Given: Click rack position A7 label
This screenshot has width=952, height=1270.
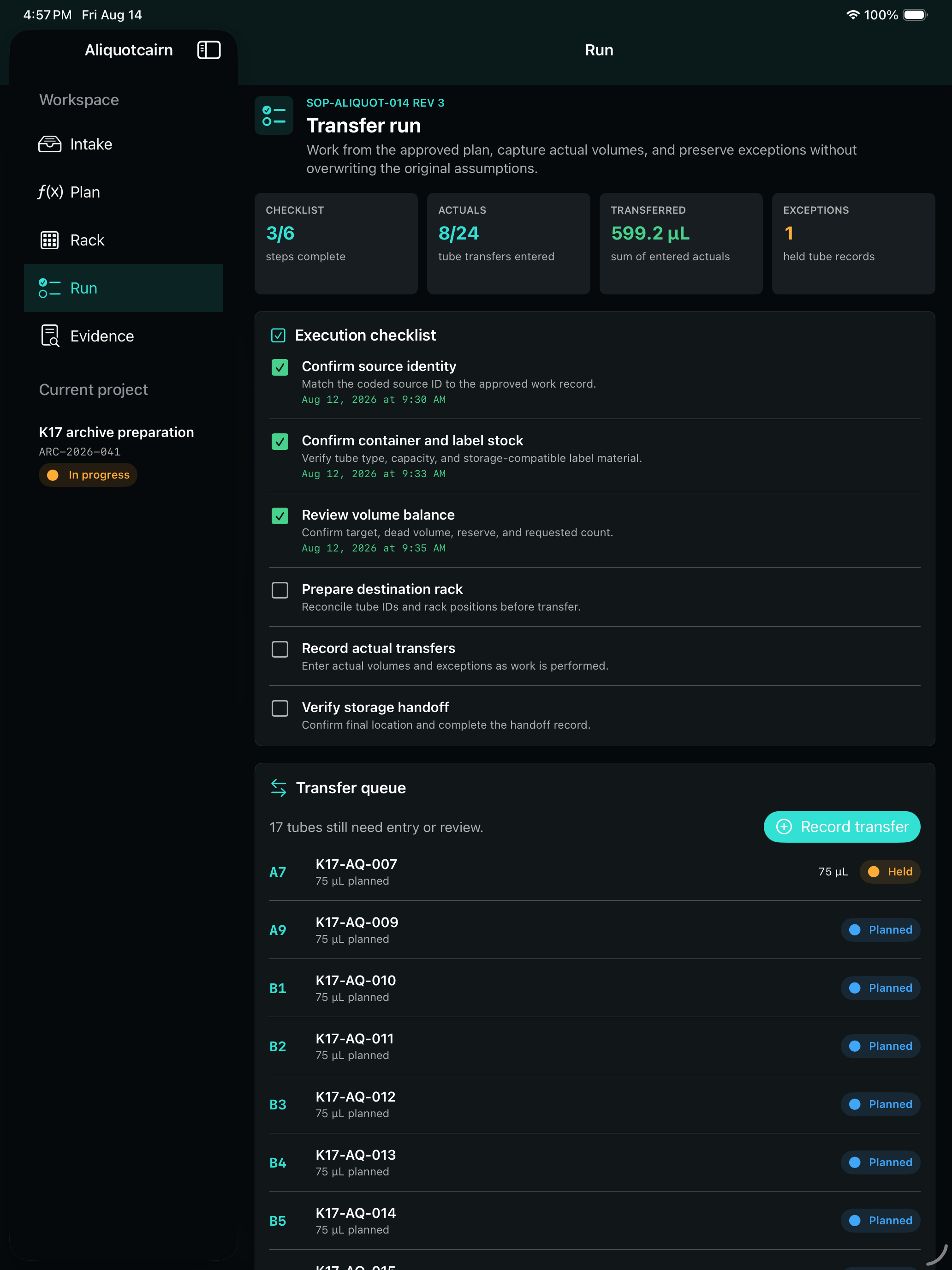Looking at the screenshot, I should [278, 872].
